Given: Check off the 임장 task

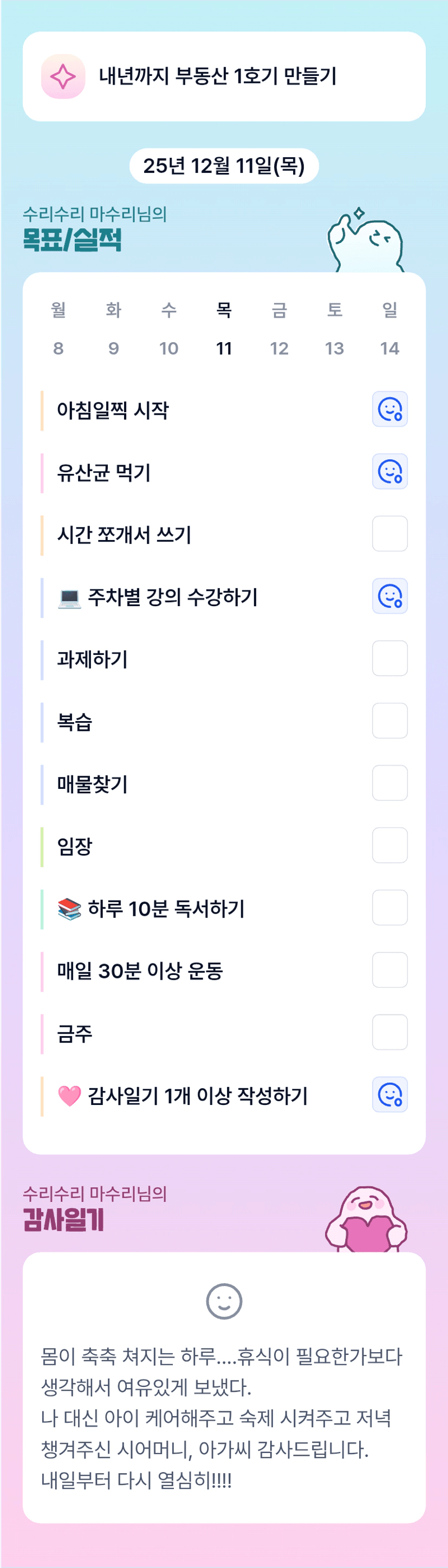Looking at the screenshot, I should pyautogui.click(x=389, y=845).
